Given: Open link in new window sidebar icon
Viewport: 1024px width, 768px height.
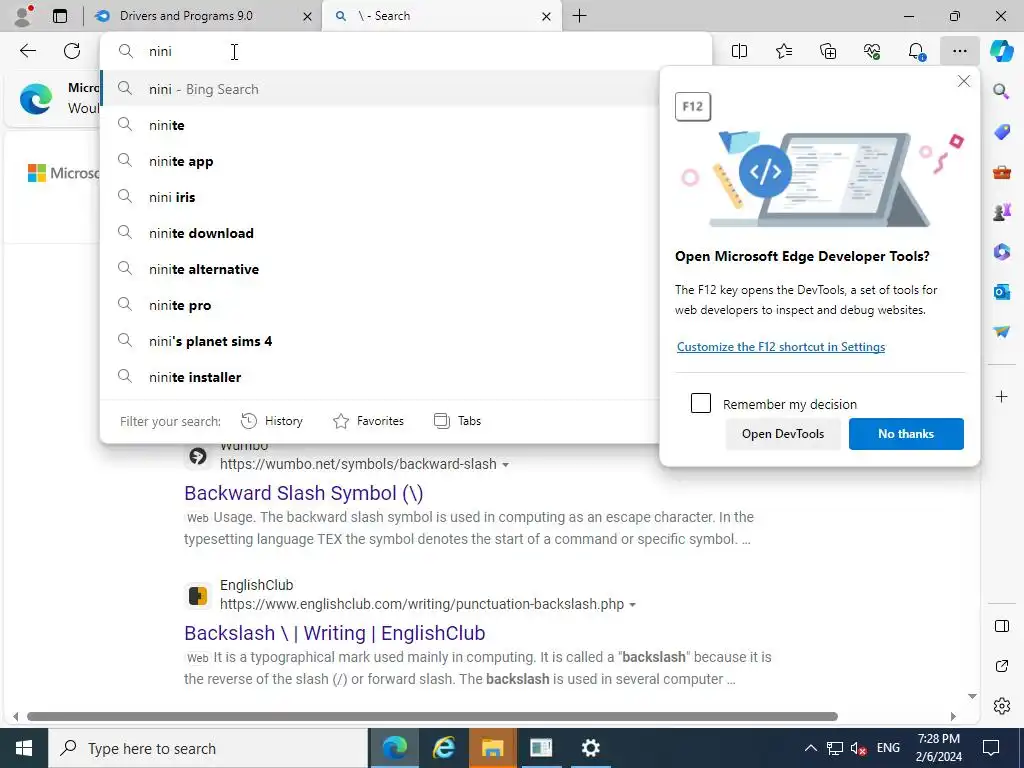Looking at the screenshot, I should (x=1001, y=666).
